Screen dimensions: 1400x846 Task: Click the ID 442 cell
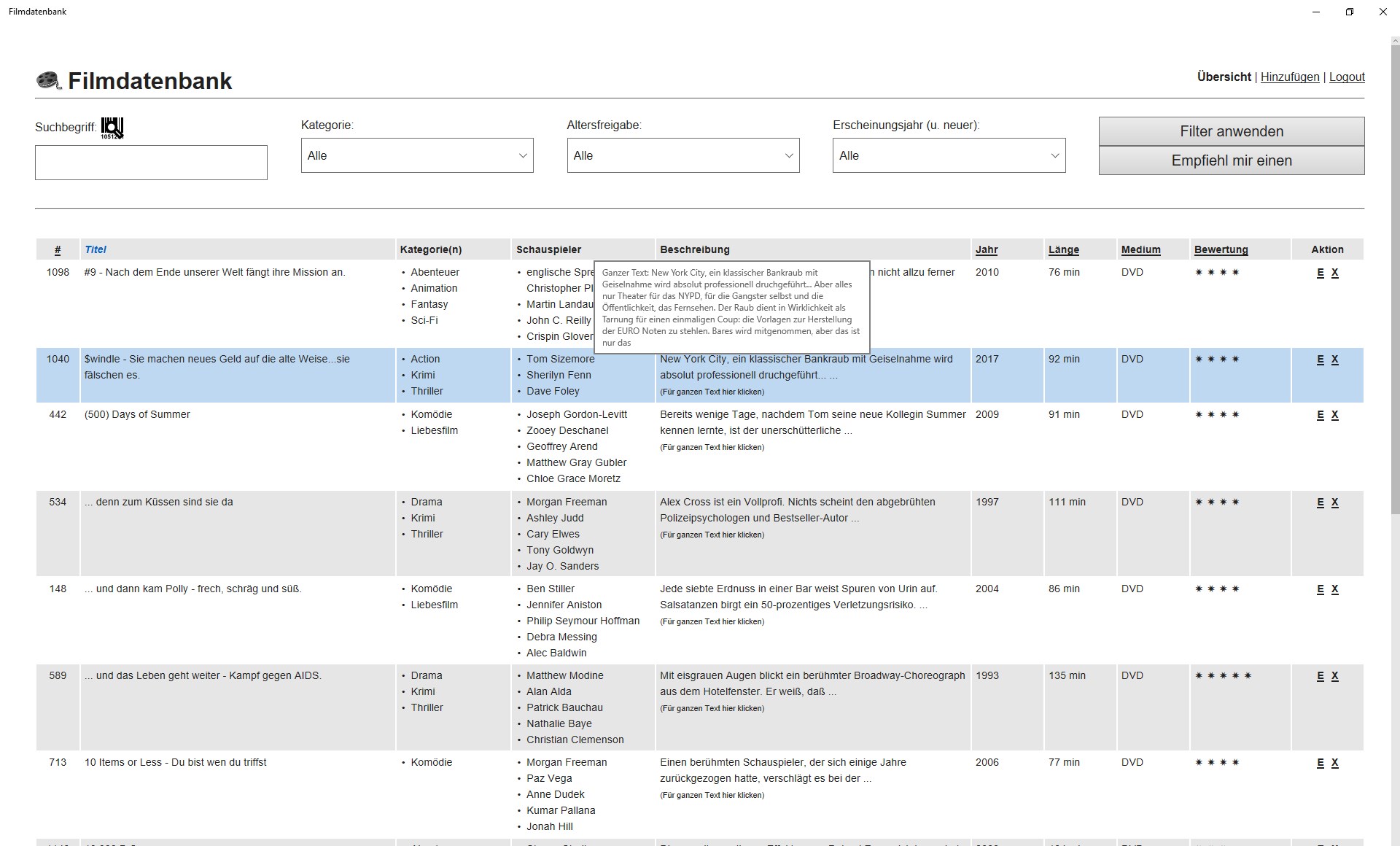[x=58, y=414]
